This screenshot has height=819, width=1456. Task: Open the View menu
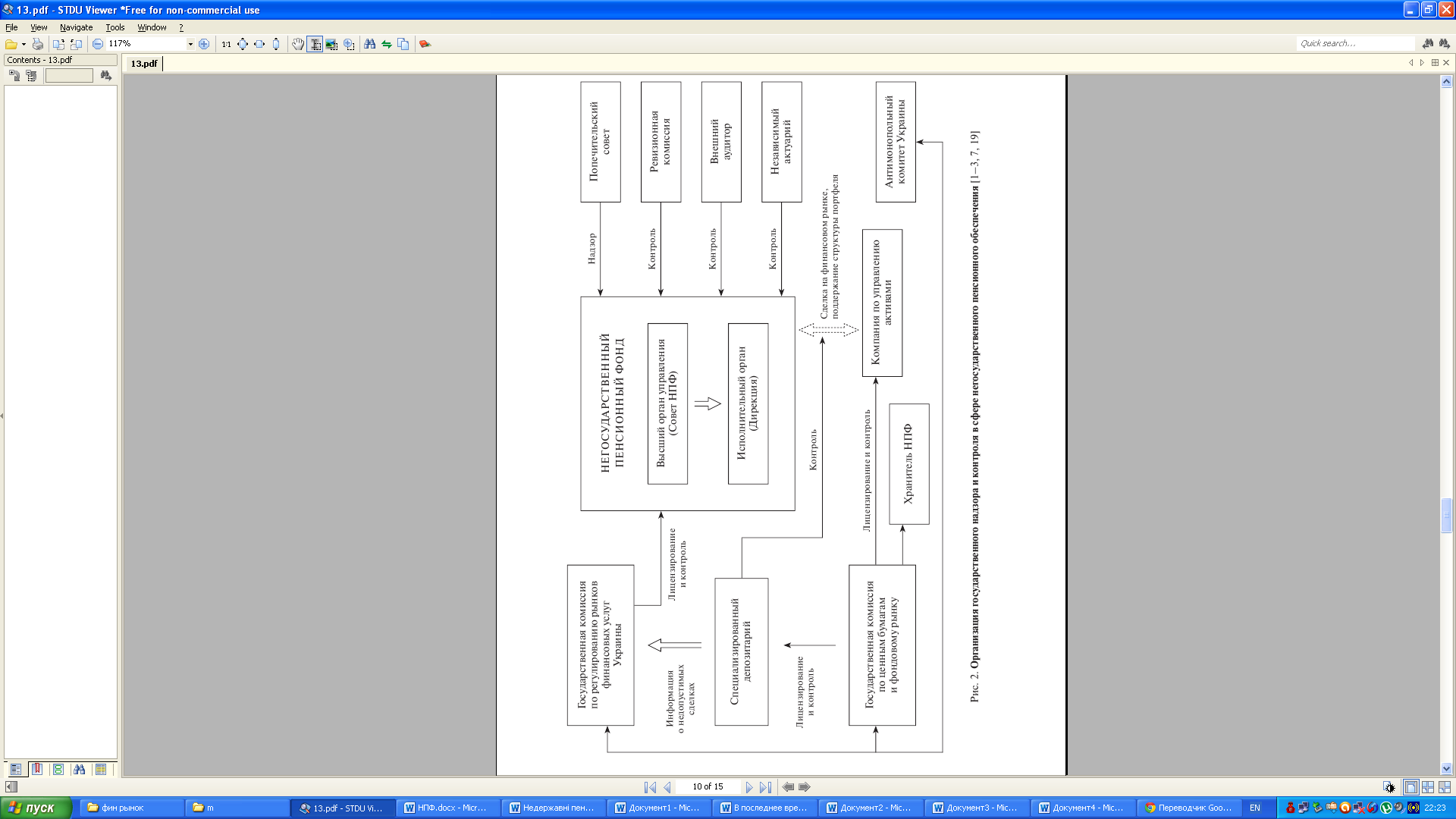pyautogui.click(x=39, y=27)
